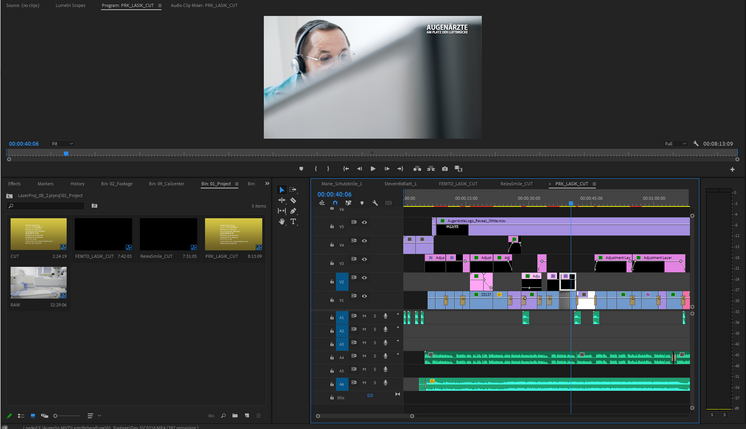
Task: Open the Fit zoom level dropdown
Action: coord(60,144)
